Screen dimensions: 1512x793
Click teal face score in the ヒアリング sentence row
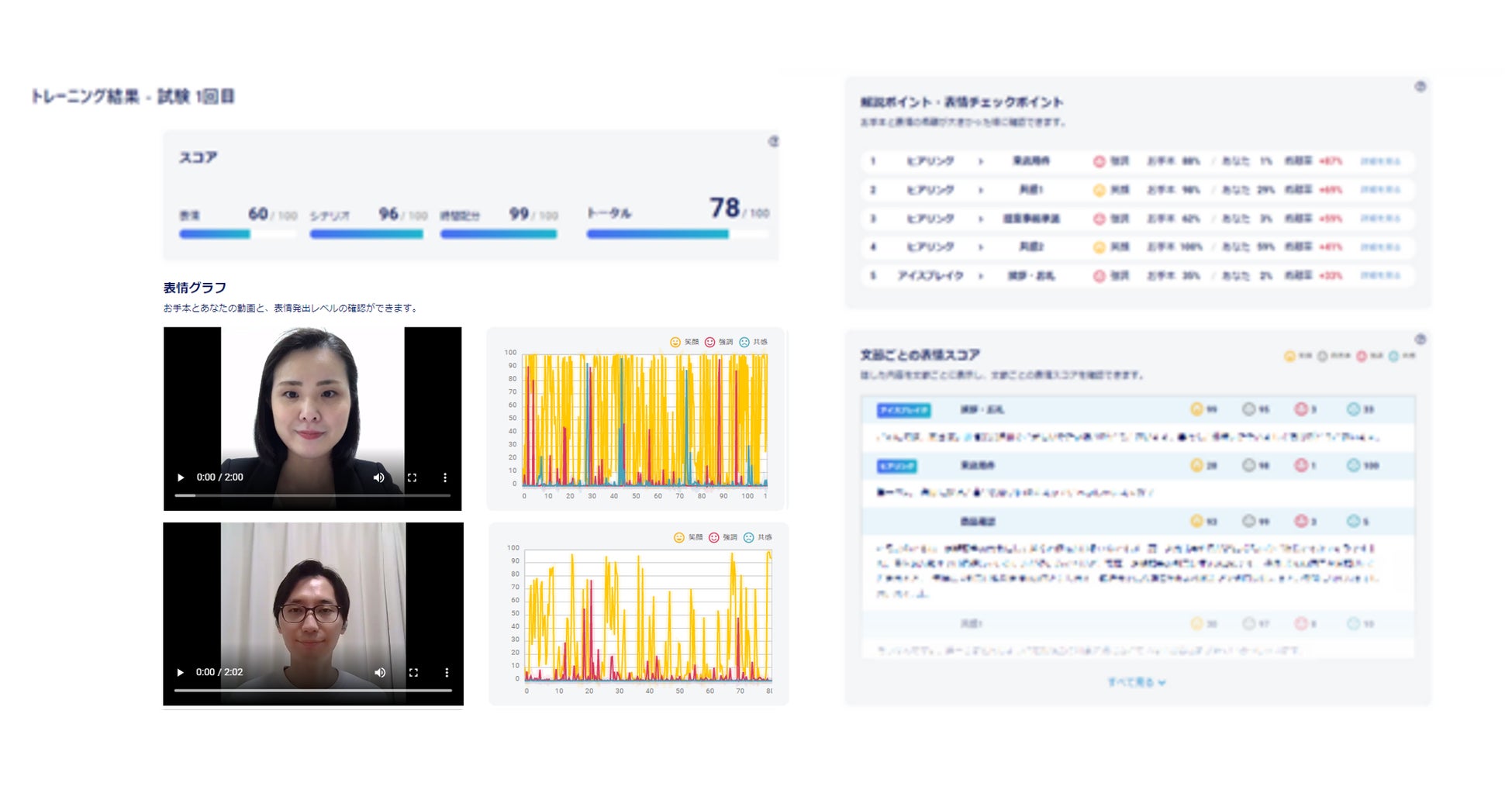click(1362, 465)
